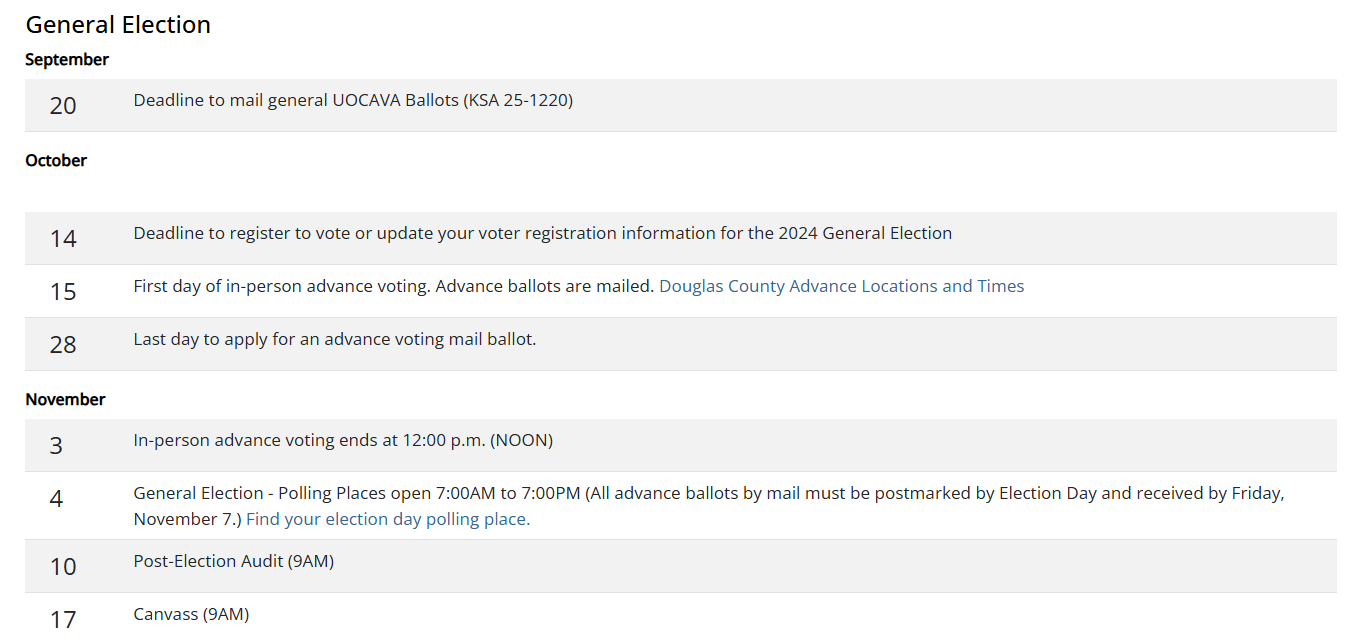This screenshot has height=641, width=1349.
Task: Click the Post-Election Audit (9AM) entry
Action: (234, 561)
